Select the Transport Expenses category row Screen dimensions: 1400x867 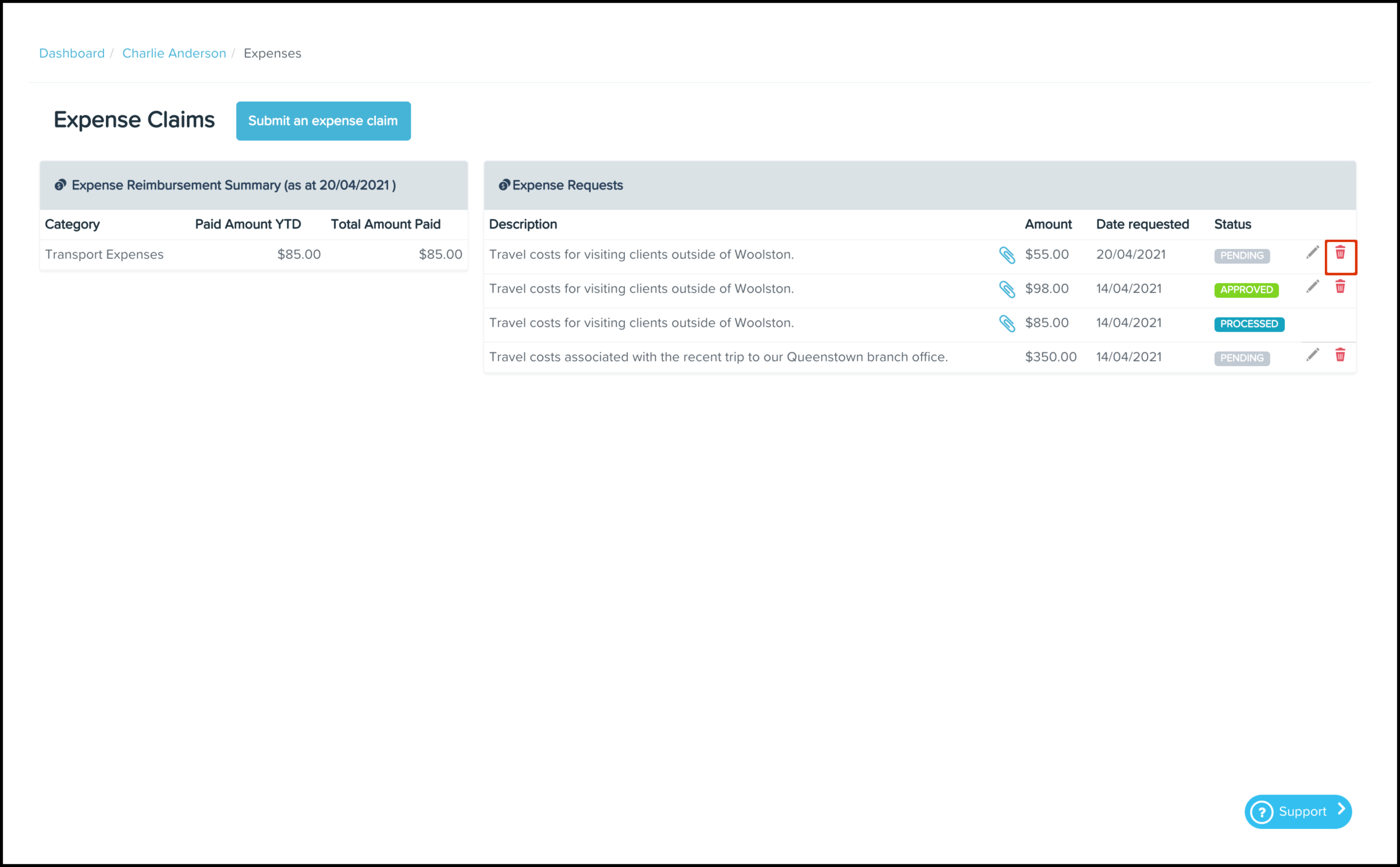104,255
